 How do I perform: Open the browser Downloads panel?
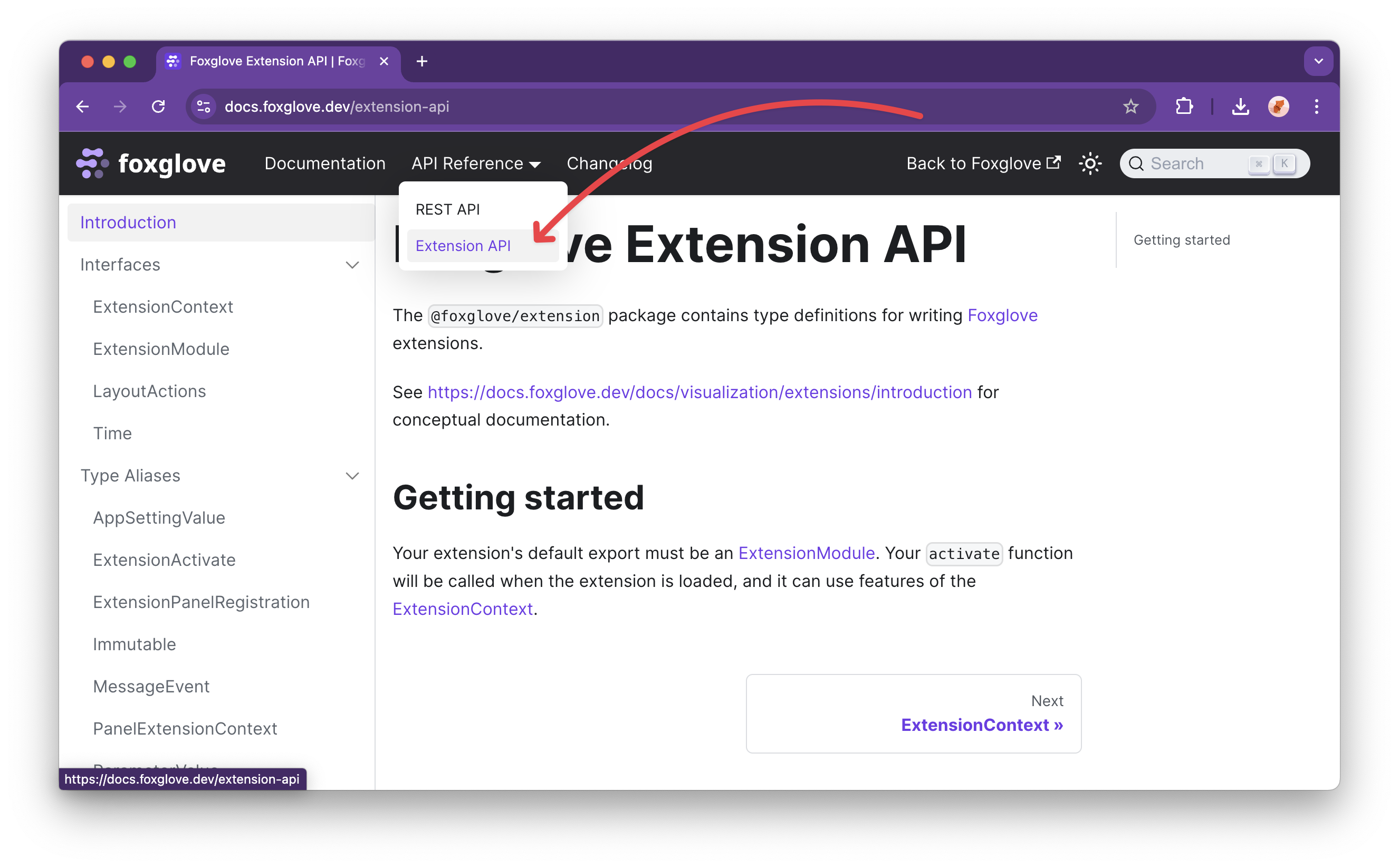click(x=1241, y=106)
